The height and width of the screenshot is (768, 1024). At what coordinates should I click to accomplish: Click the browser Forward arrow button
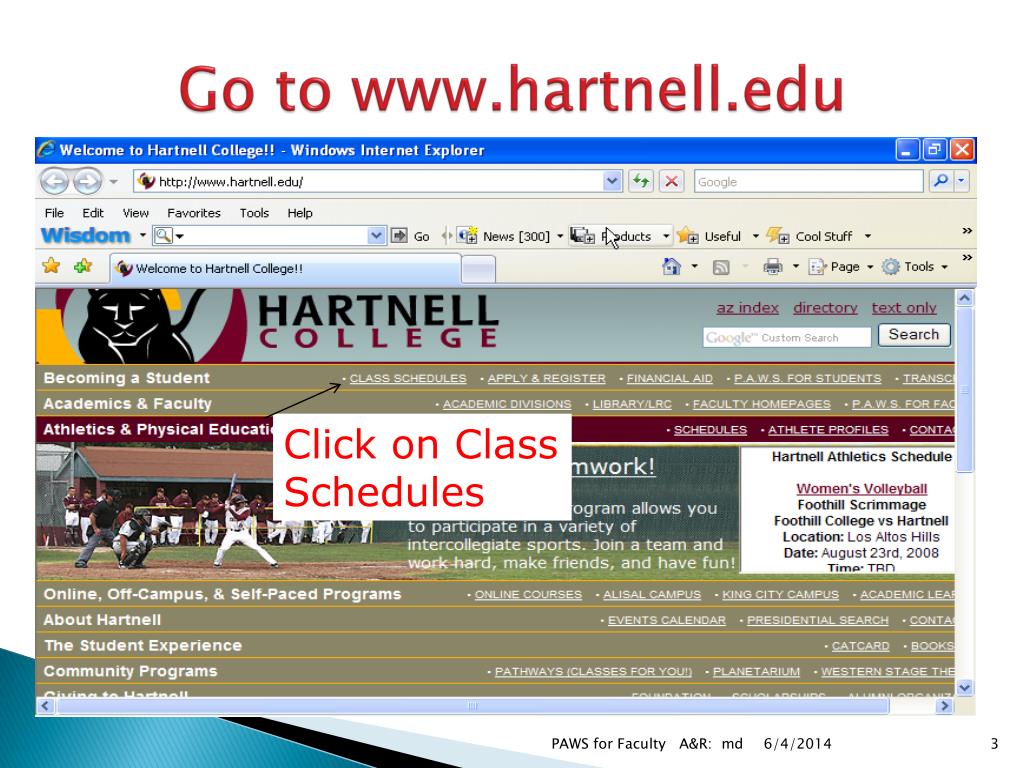[x=87, y=181]
